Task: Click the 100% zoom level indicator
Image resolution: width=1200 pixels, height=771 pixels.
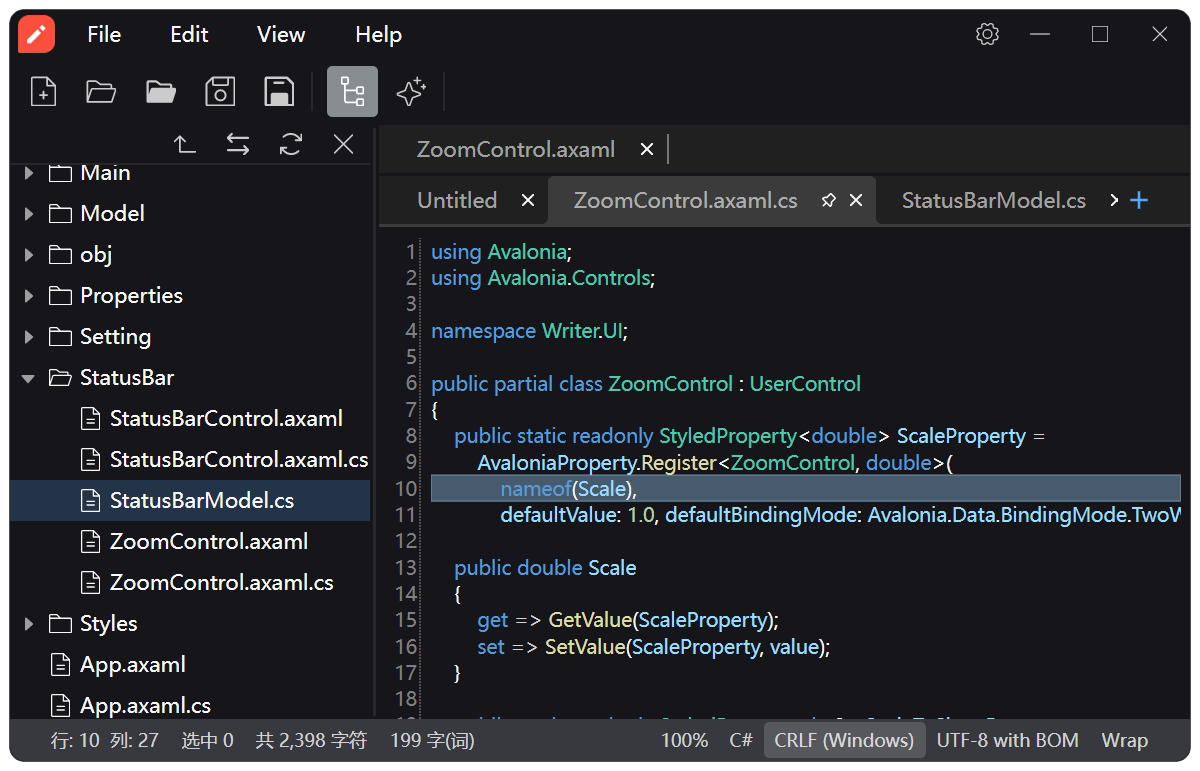Action: (685, 741)
